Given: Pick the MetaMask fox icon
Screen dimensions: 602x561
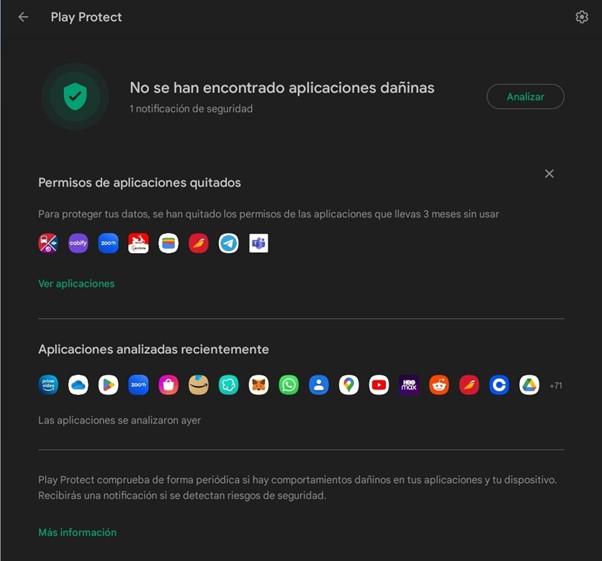Looking at the screenshot, I should click(258, 385).
